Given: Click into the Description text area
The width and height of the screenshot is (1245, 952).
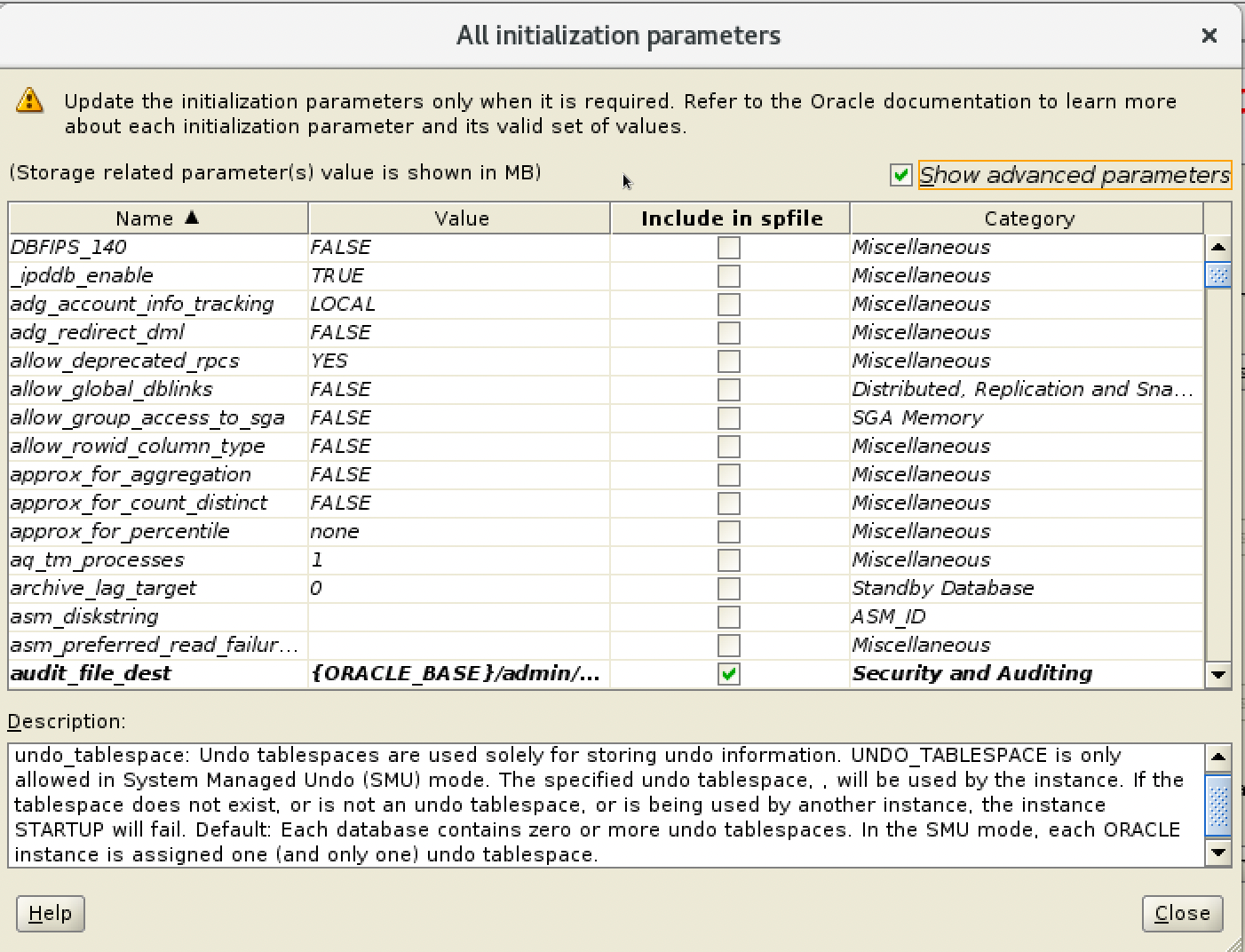Looking at the screenshot, I should (607, 805).
